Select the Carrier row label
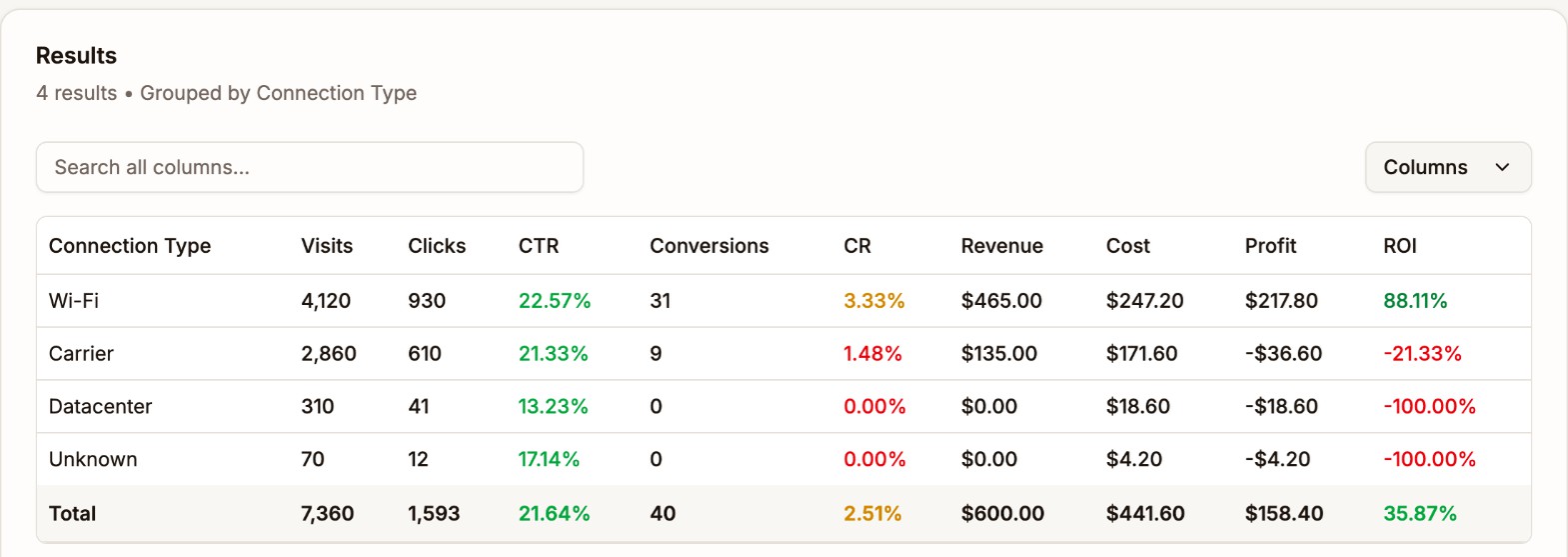The image size is (1568, 557). [81, 354]
